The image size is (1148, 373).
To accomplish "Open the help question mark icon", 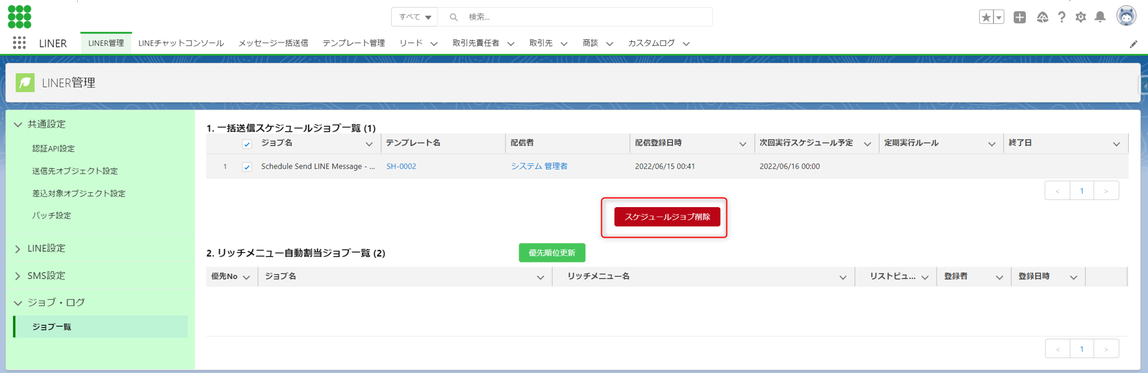I will (1061, 17).
